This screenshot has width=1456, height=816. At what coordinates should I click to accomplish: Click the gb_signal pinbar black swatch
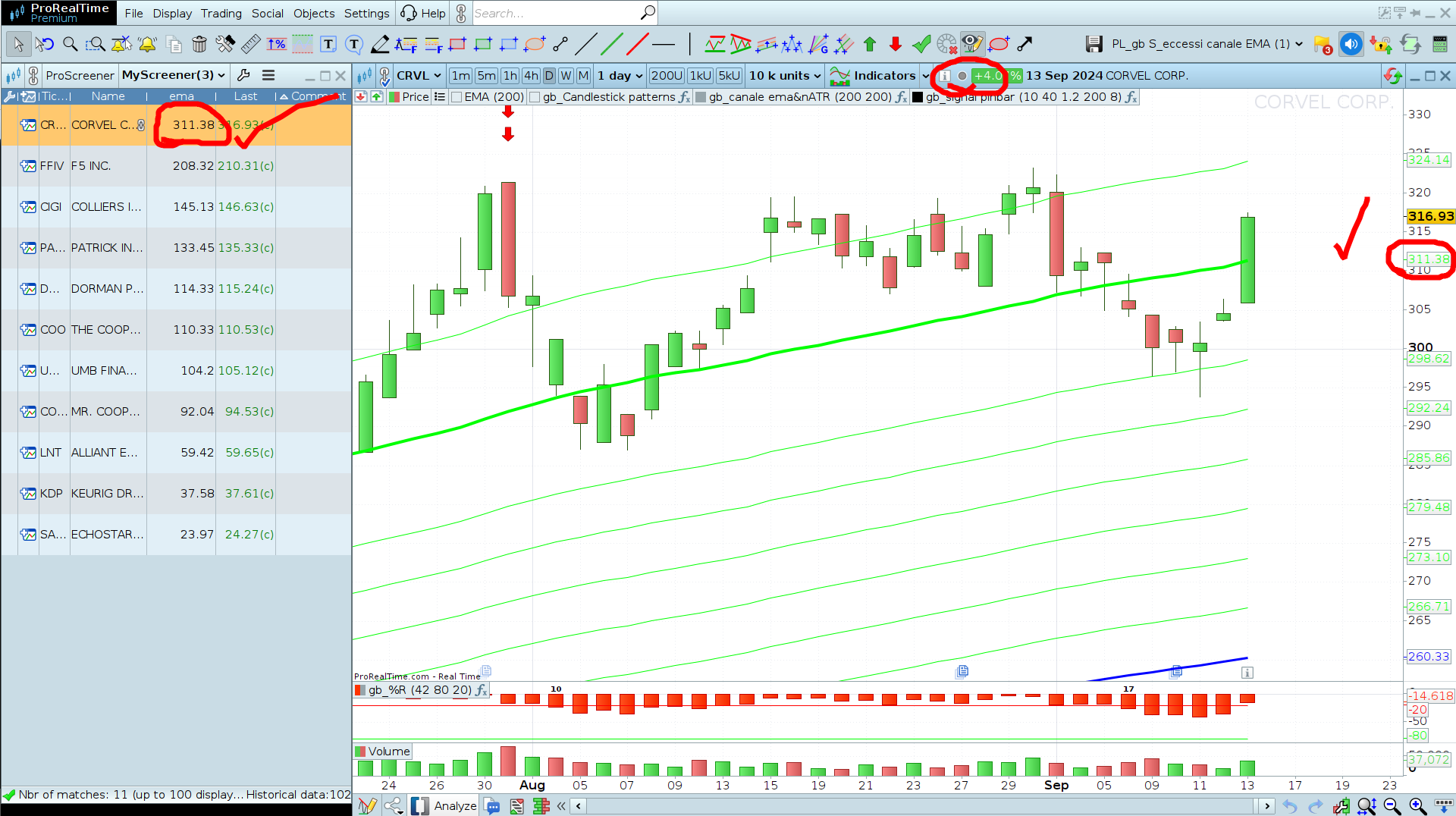918,97
